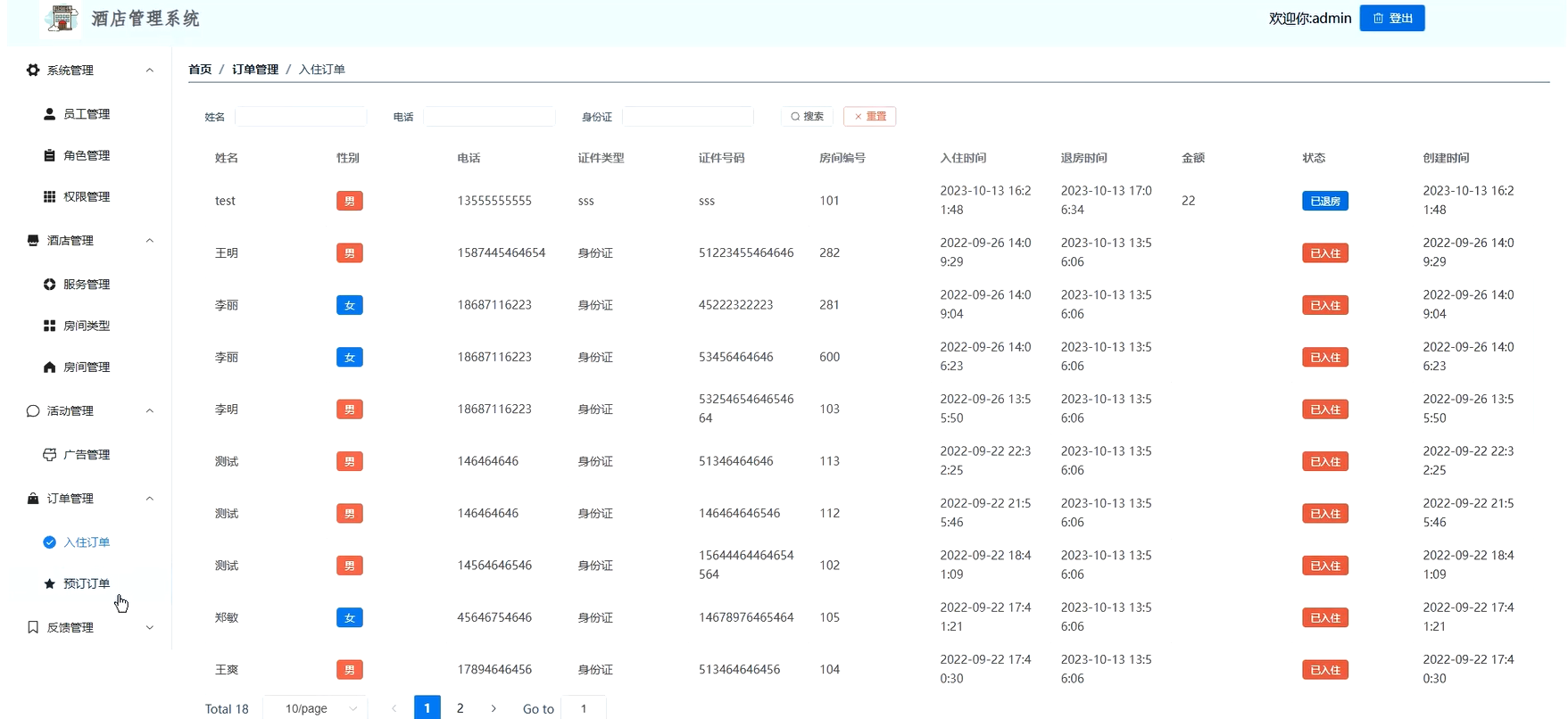This screenshot has height=719, width=1568.
Task: Click the shop icon beside 酒店管理
Action: [x=33, y=240]
